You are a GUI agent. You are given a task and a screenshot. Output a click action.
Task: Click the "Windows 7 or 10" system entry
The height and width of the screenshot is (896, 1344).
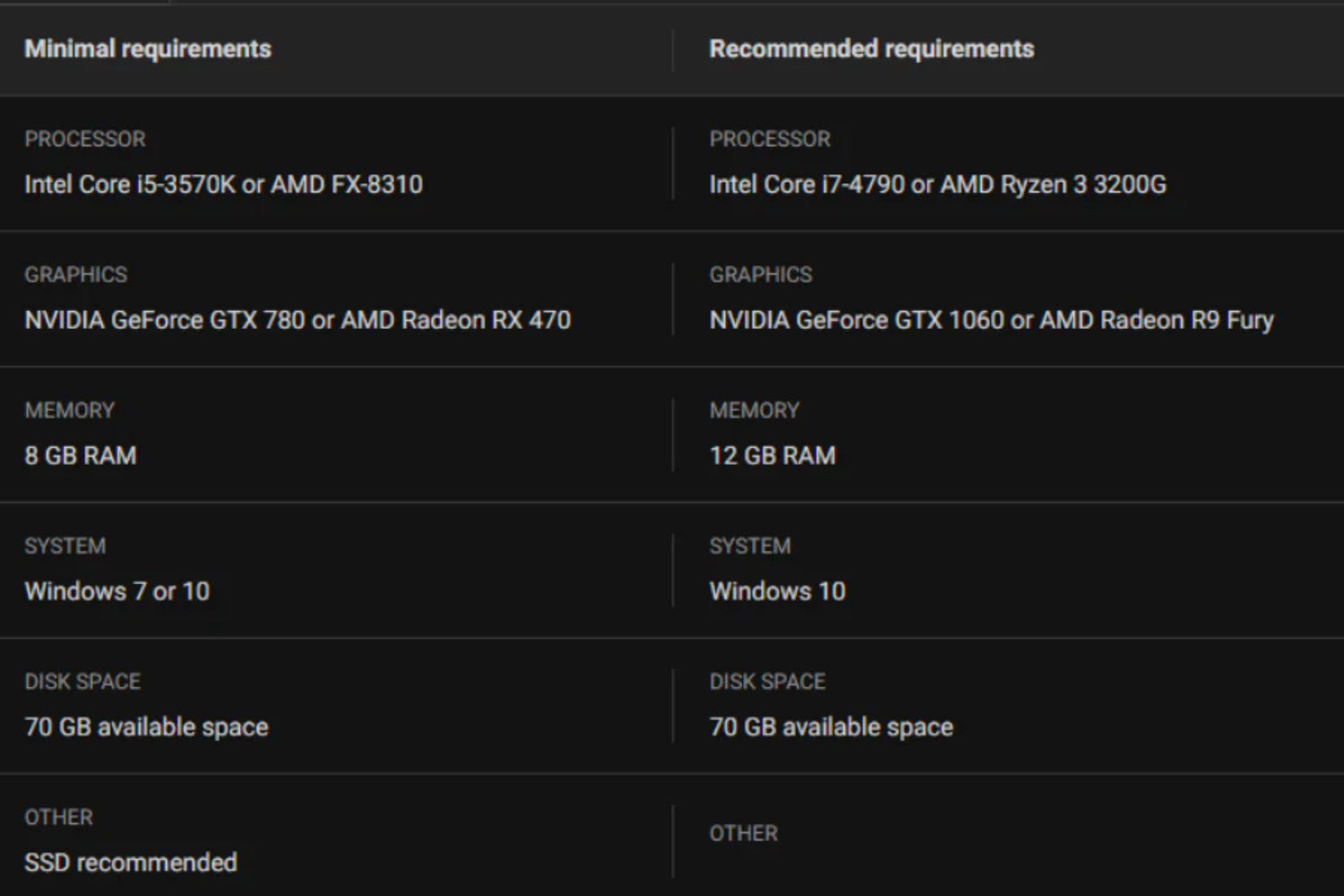117,591
